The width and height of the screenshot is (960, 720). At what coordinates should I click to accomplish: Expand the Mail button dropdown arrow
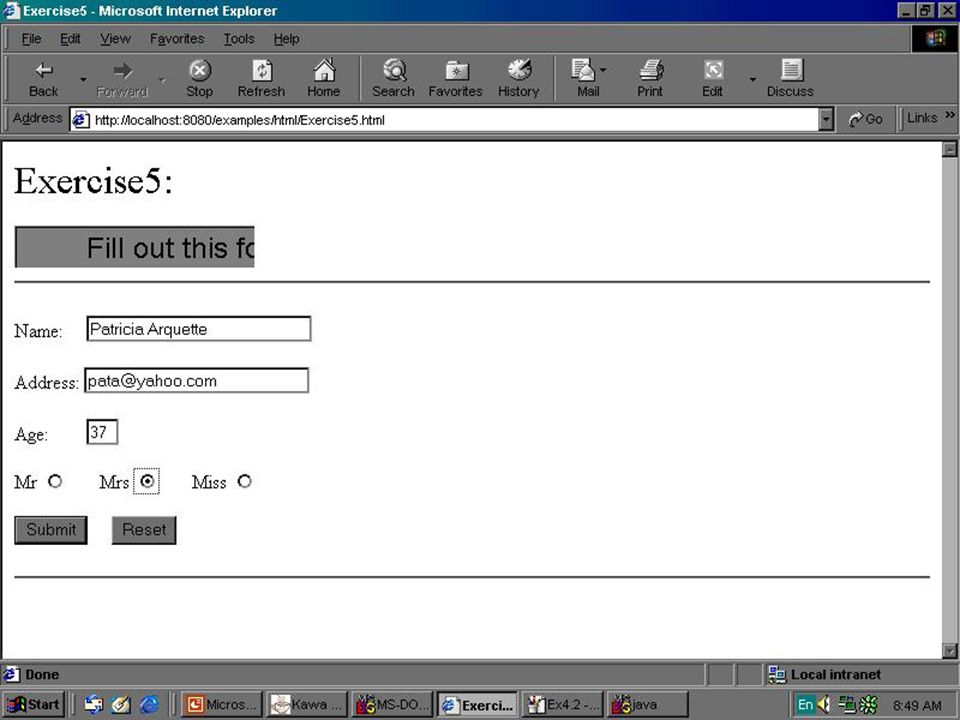(604, 70)
